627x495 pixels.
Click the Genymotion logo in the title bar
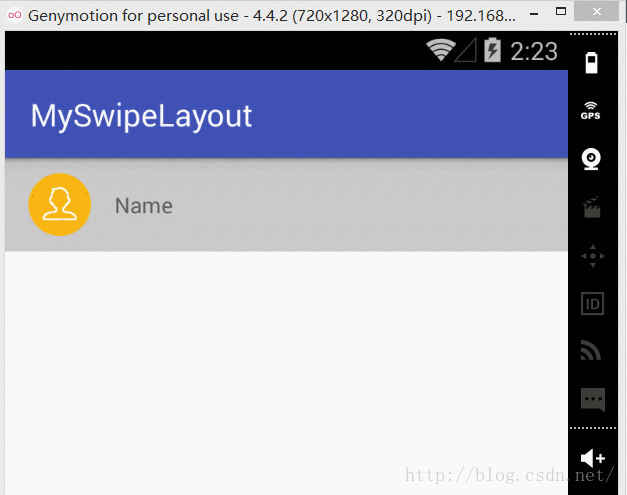click(14, 16)
